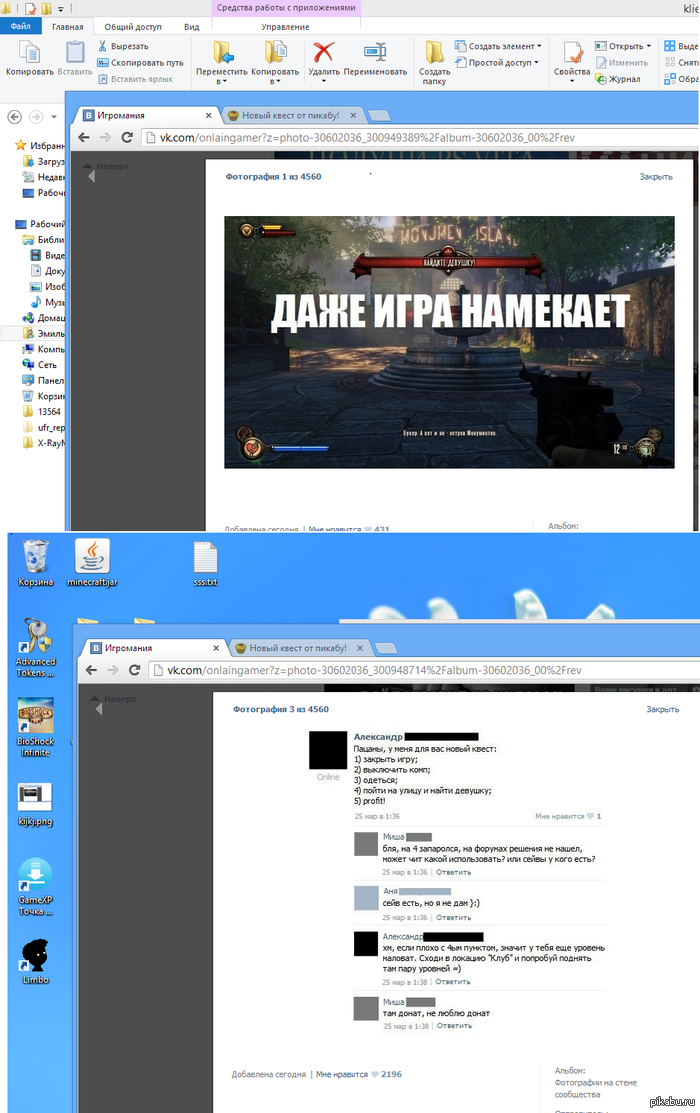Select Эмиль in navigation pane
Screen dimensions: 700x1113
coord(43,334)
